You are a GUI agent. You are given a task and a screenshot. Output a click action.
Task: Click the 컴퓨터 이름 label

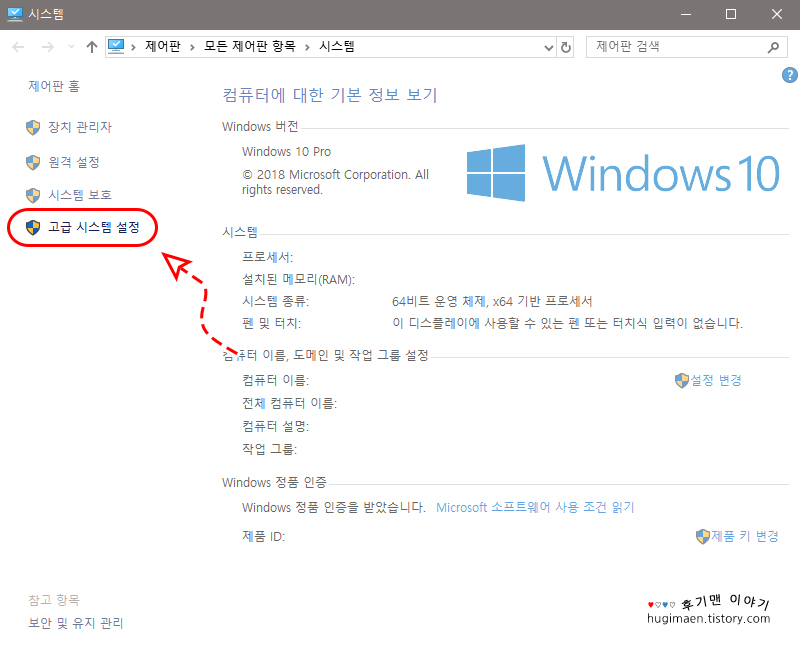click(276, 380)
